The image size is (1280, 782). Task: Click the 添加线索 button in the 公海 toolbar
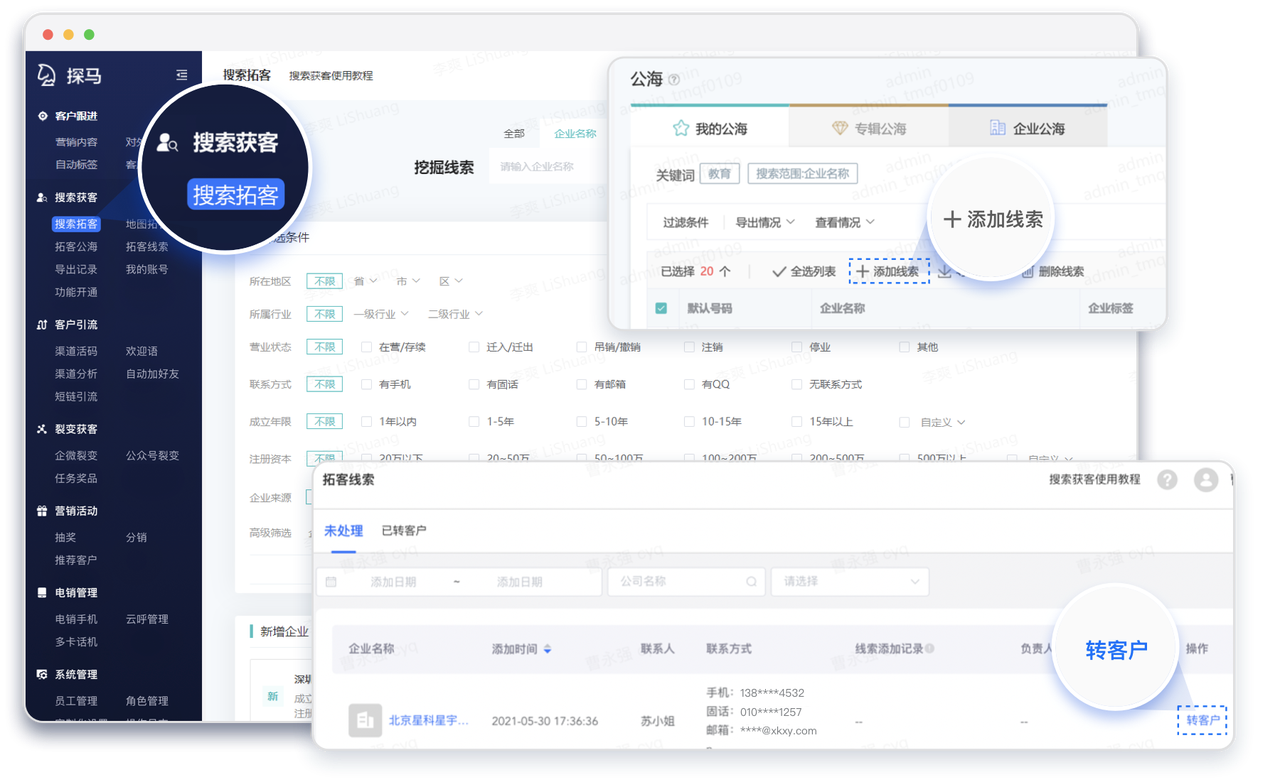(x=889, y=271)
